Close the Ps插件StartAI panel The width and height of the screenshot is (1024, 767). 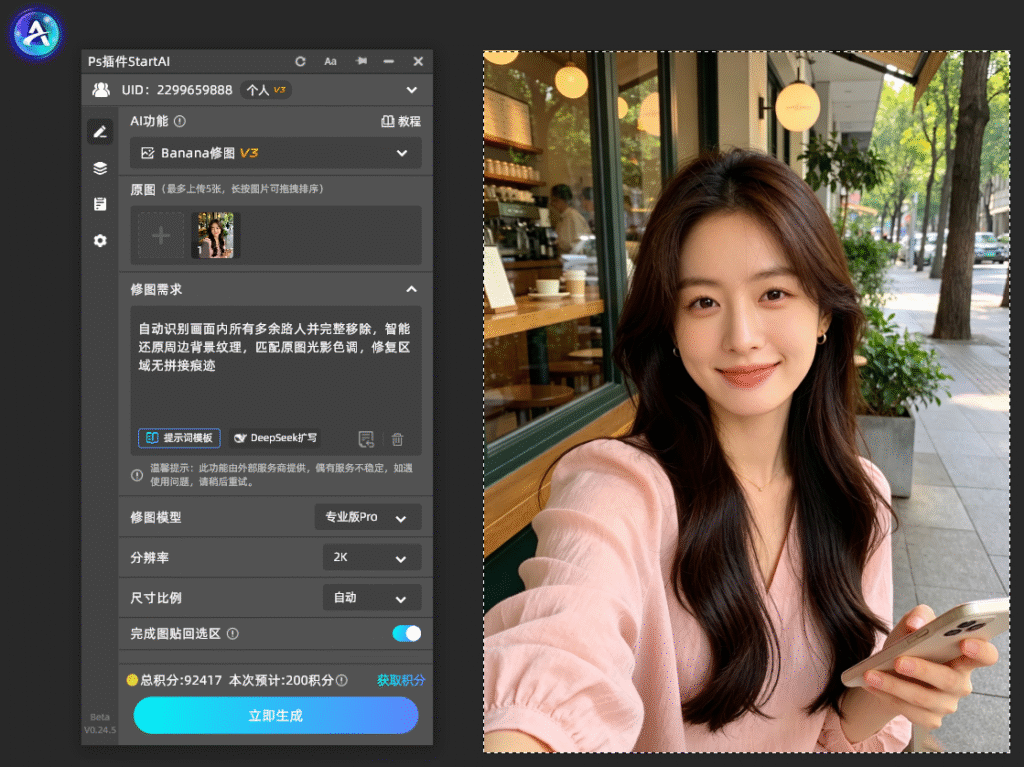[x=418, y=61]
